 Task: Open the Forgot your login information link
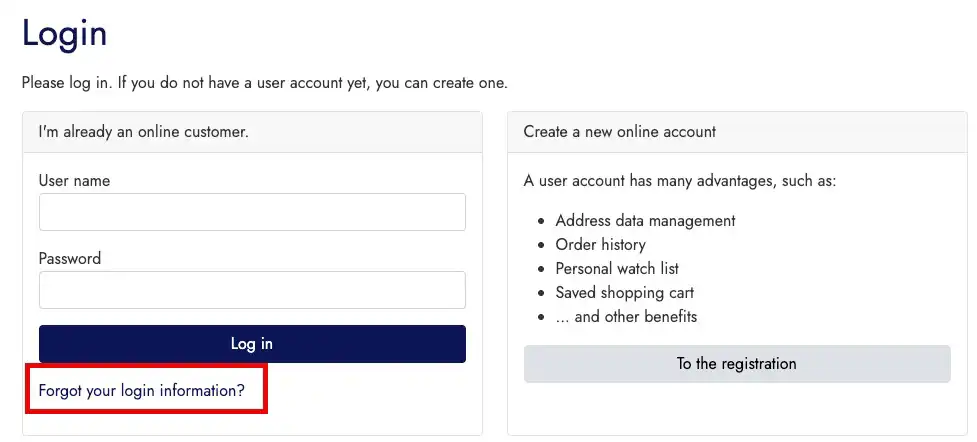141,391
